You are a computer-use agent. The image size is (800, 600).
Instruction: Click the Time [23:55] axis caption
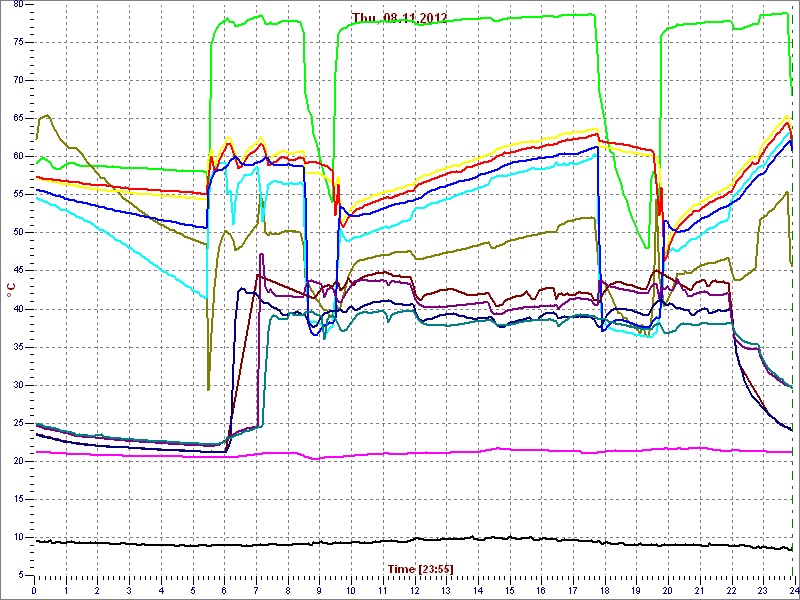420,568
